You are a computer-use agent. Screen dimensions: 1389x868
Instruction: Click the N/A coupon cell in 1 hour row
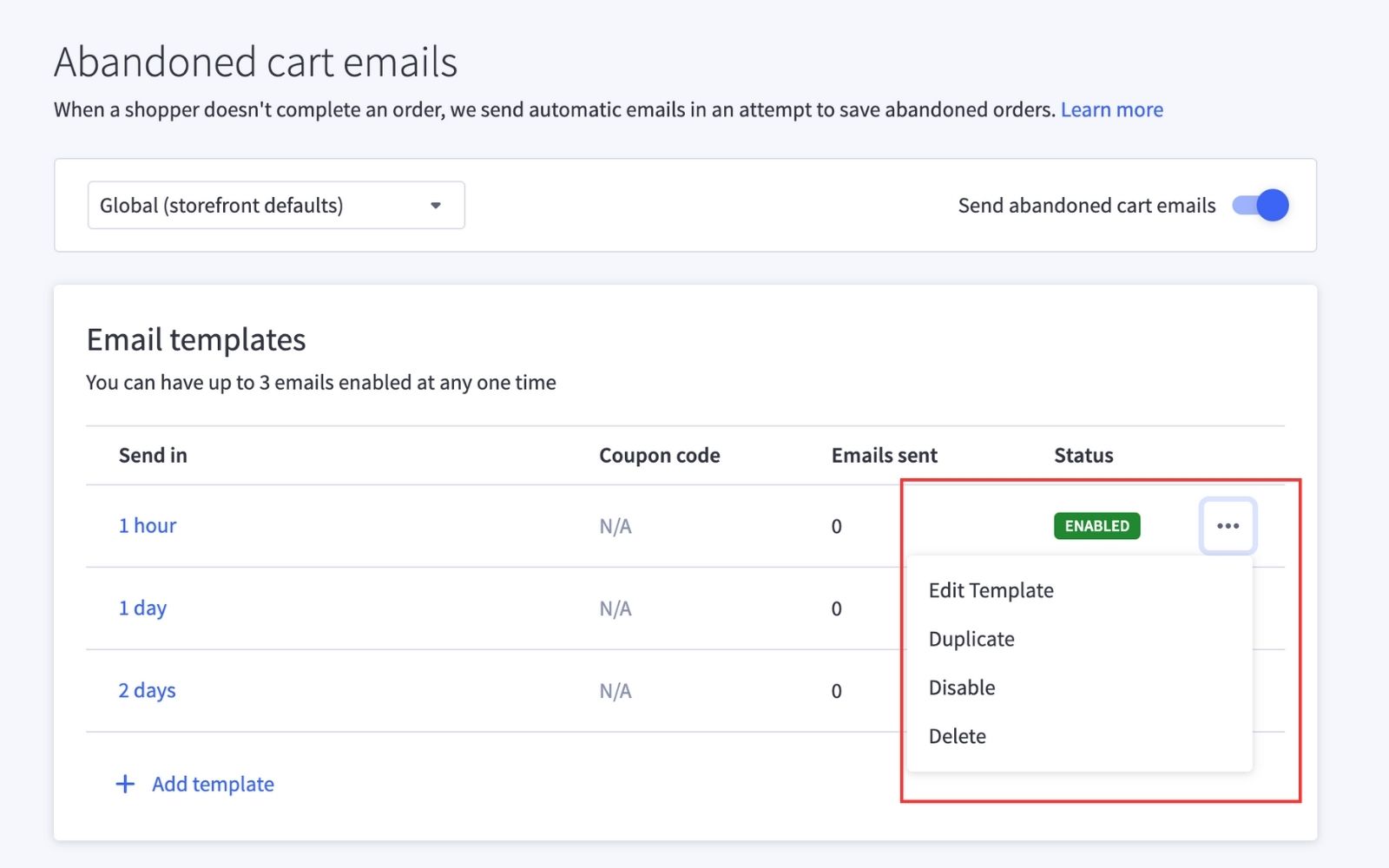(x=616, y=526)
